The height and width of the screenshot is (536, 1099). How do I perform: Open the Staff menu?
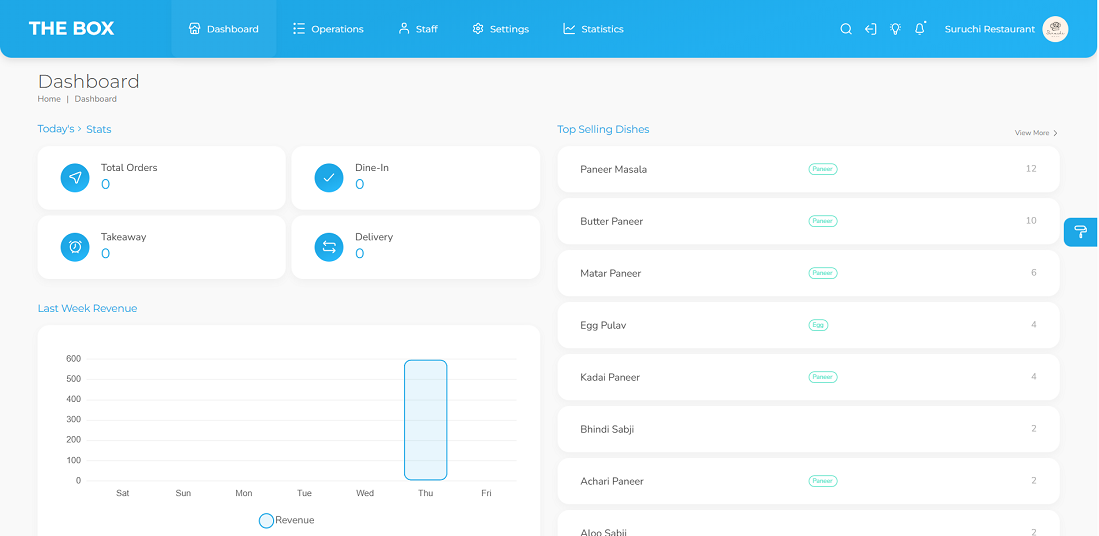click(x=418, y=29)
